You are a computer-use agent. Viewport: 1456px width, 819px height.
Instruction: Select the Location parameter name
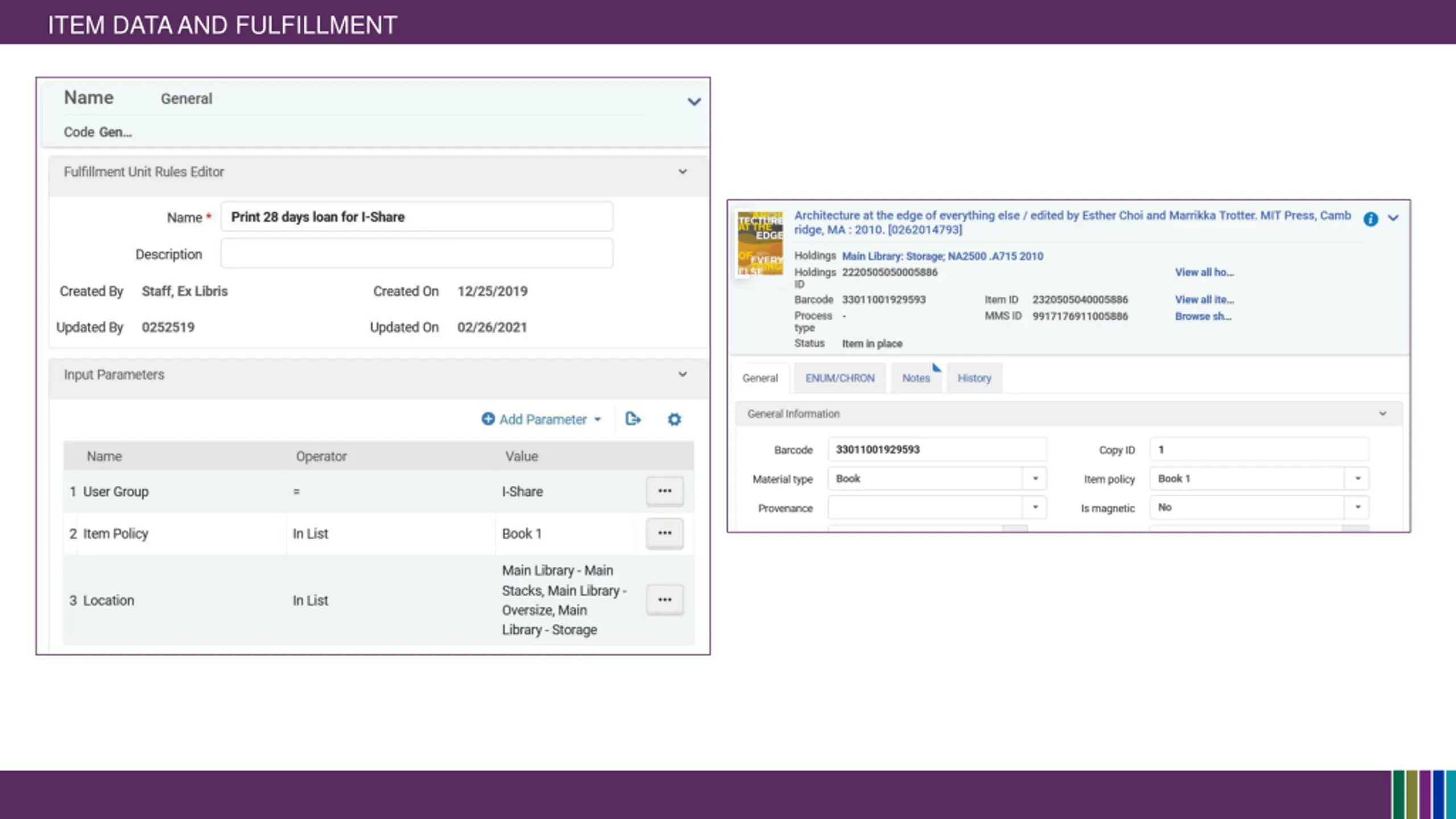109,601
